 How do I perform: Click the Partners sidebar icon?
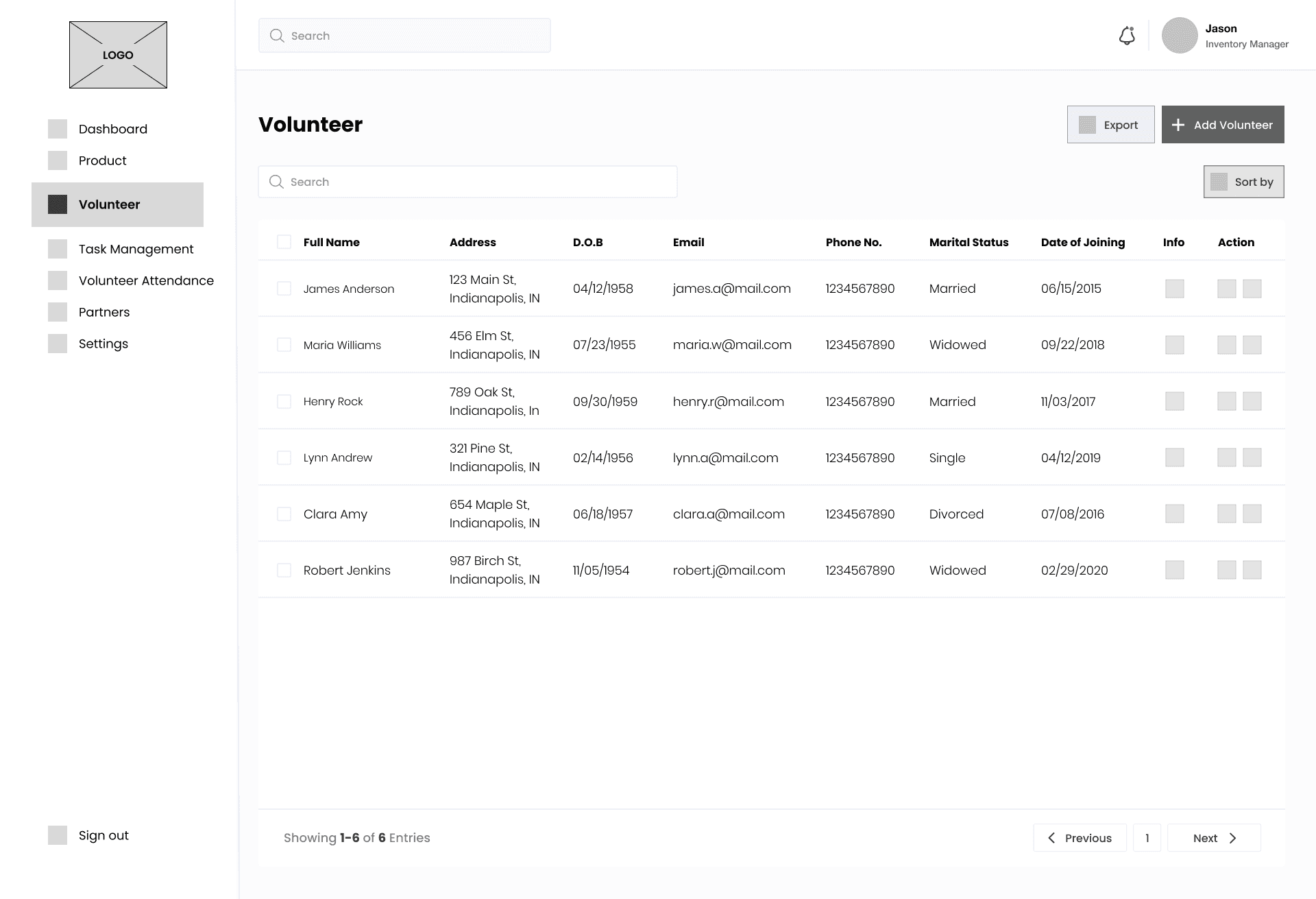[x=58, y=312]
